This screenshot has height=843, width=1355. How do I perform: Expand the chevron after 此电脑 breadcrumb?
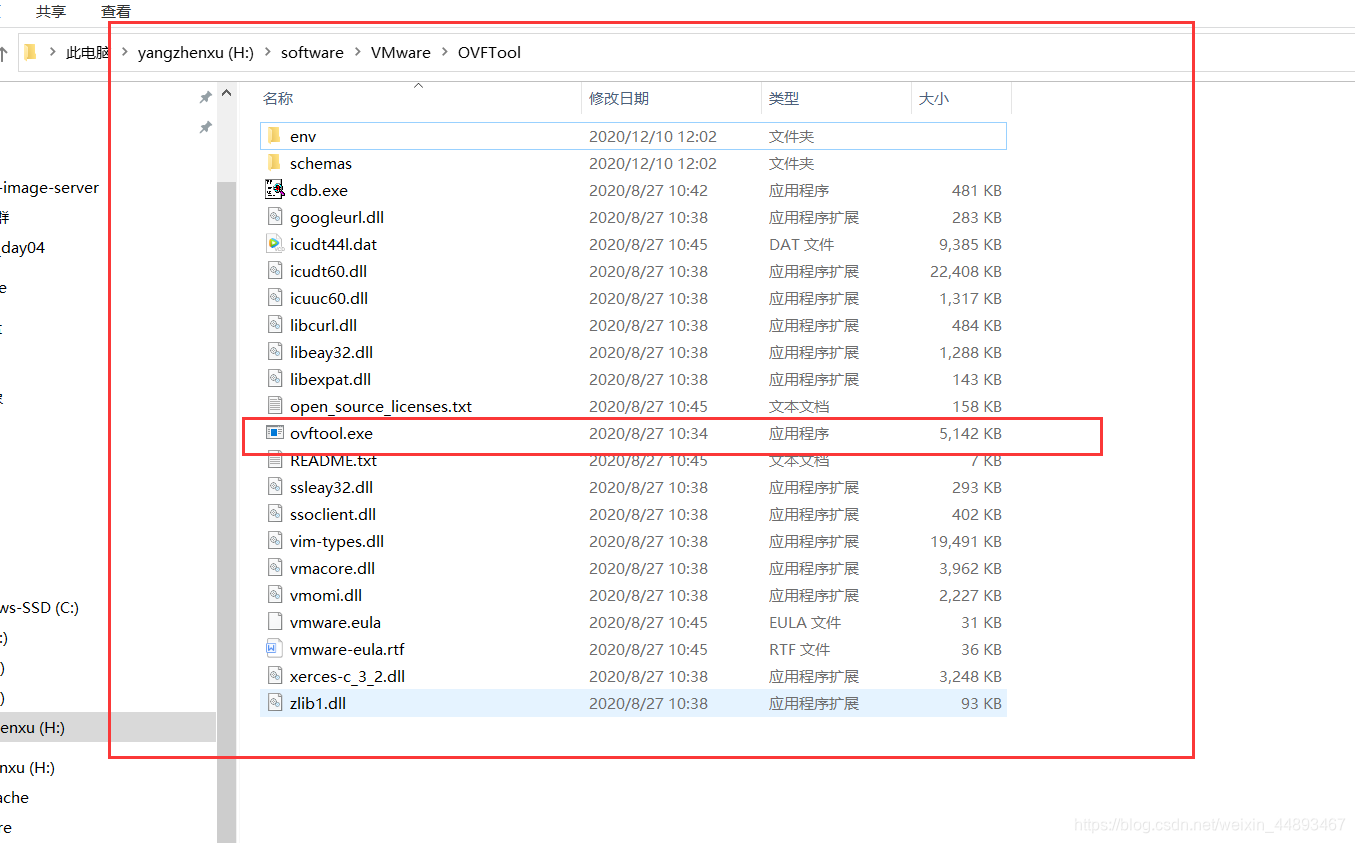click(125, 52)
